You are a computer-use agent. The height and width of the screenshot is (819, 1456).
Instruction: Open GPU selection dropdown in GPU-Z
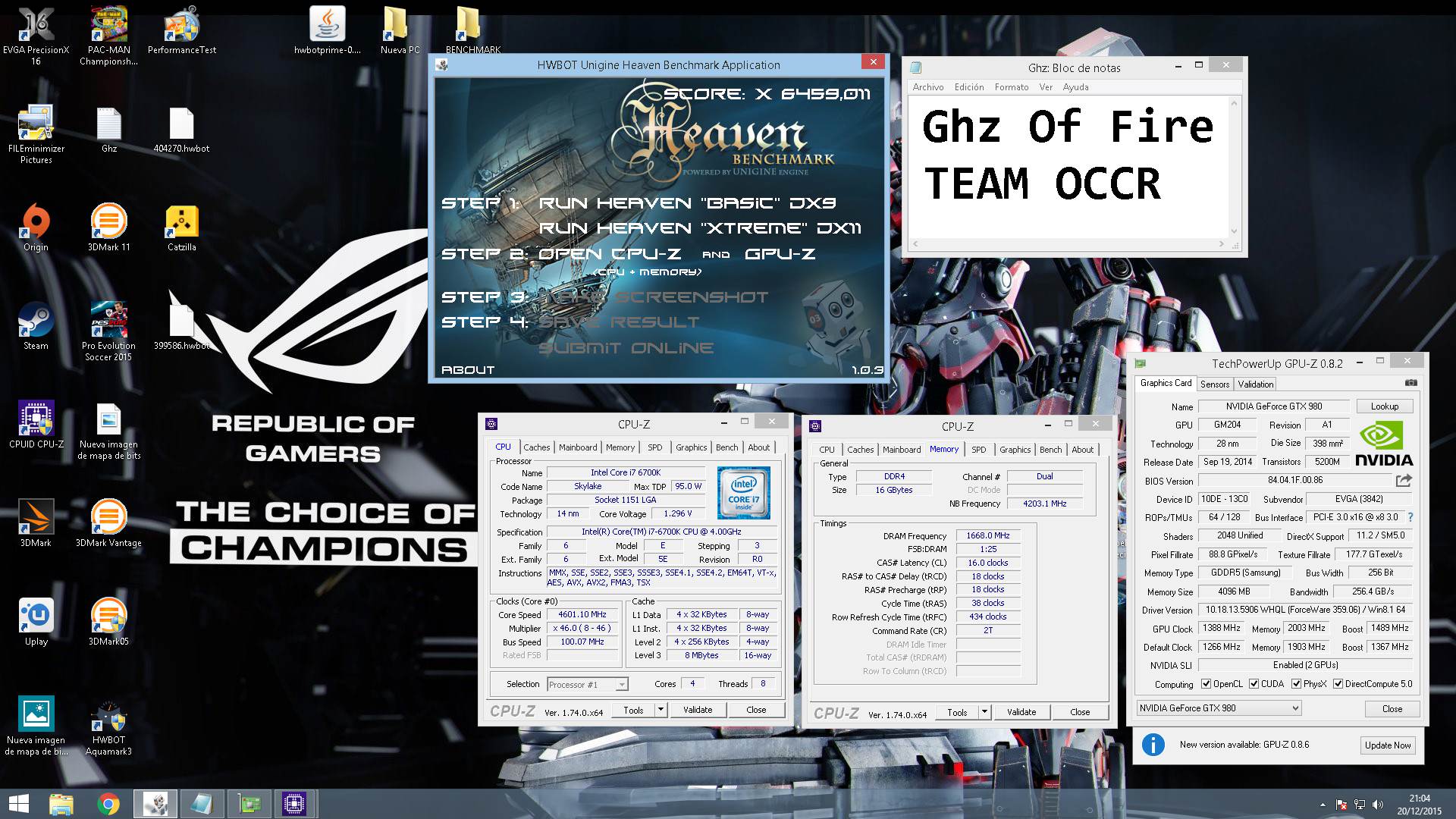coord(1219,708)
